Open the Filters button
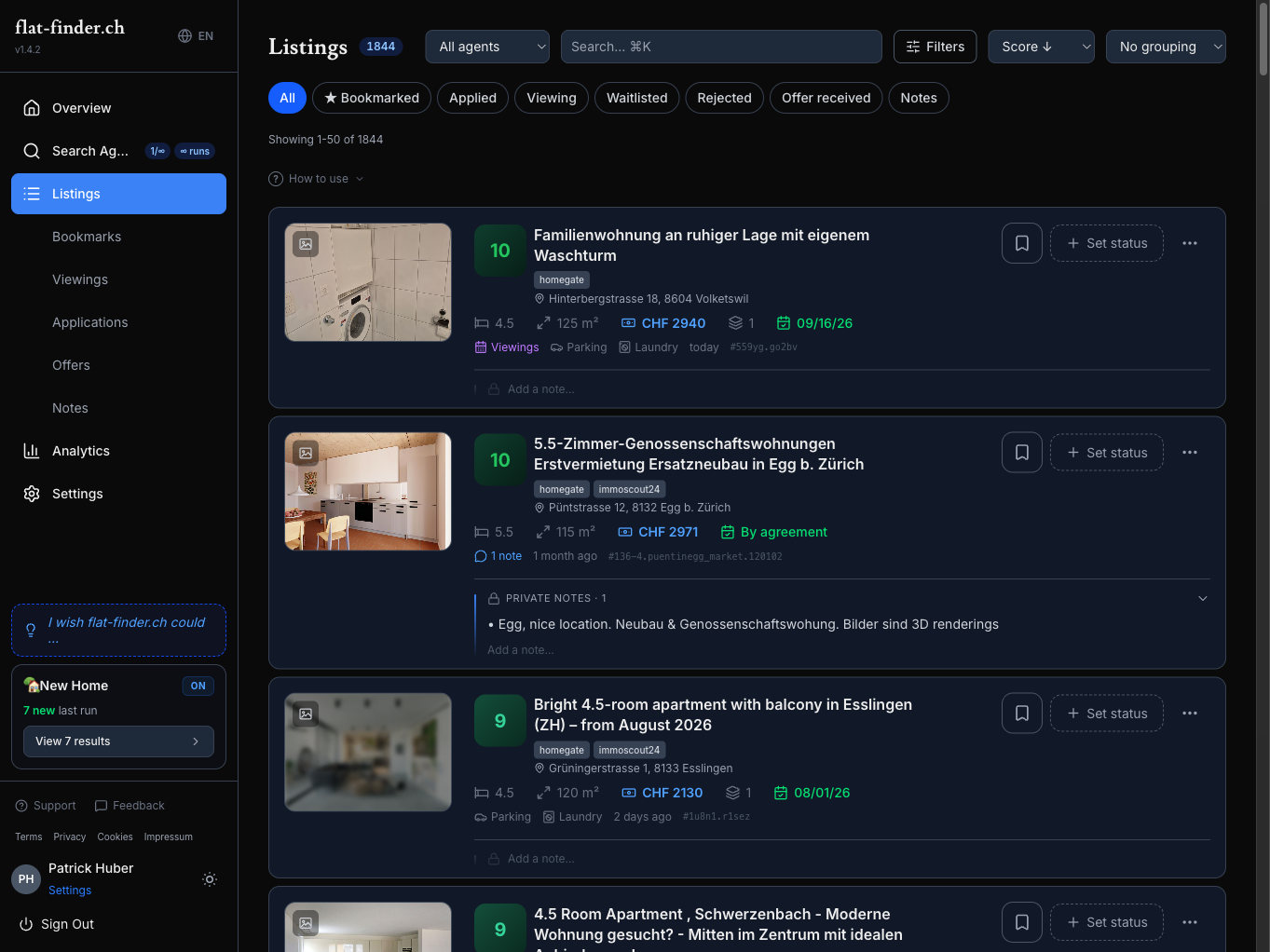The image size is (1270, 952). pos(935,47)
